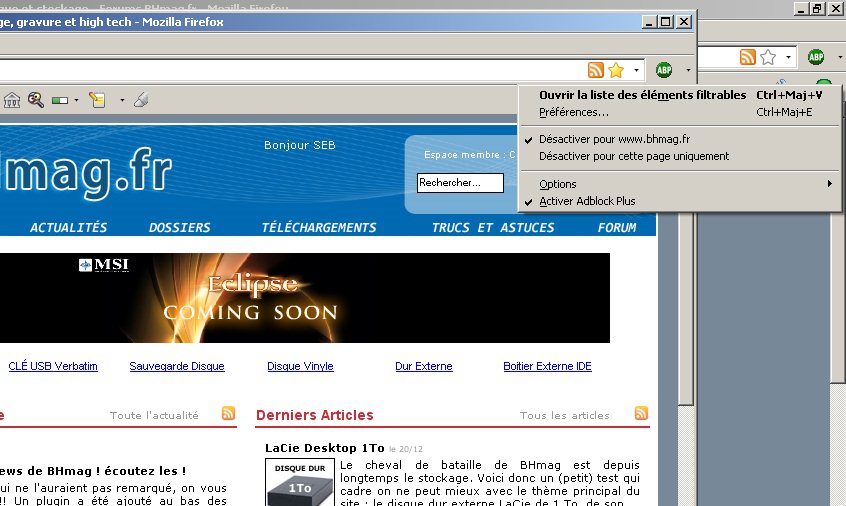Open the 'LaCie Desktop 1To' article title
The width and height of the screenshot is (846, 506).
[x=325, y=448]
